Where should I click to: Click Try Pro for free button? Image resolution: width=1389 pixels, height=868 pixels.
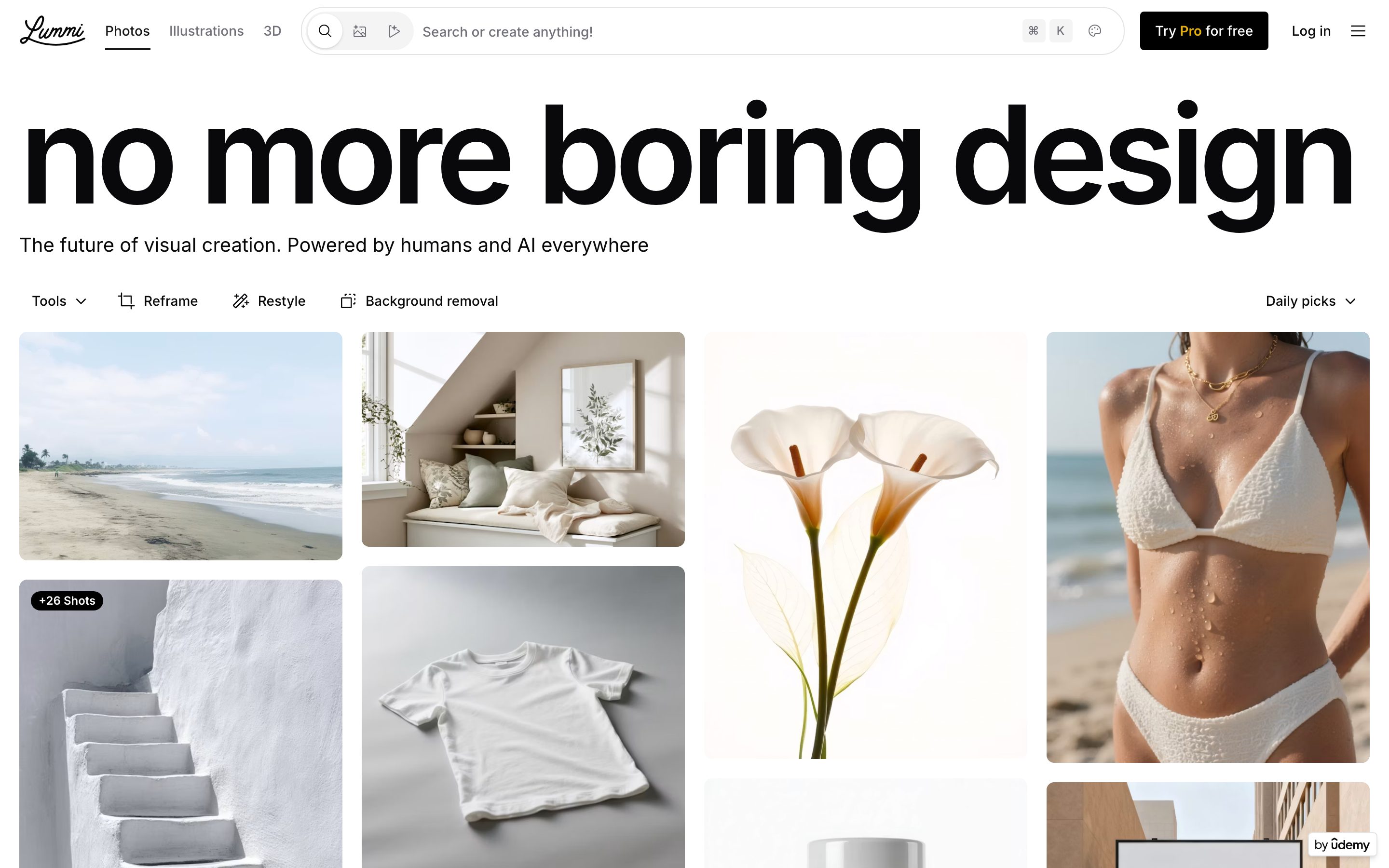(1204, 31)
